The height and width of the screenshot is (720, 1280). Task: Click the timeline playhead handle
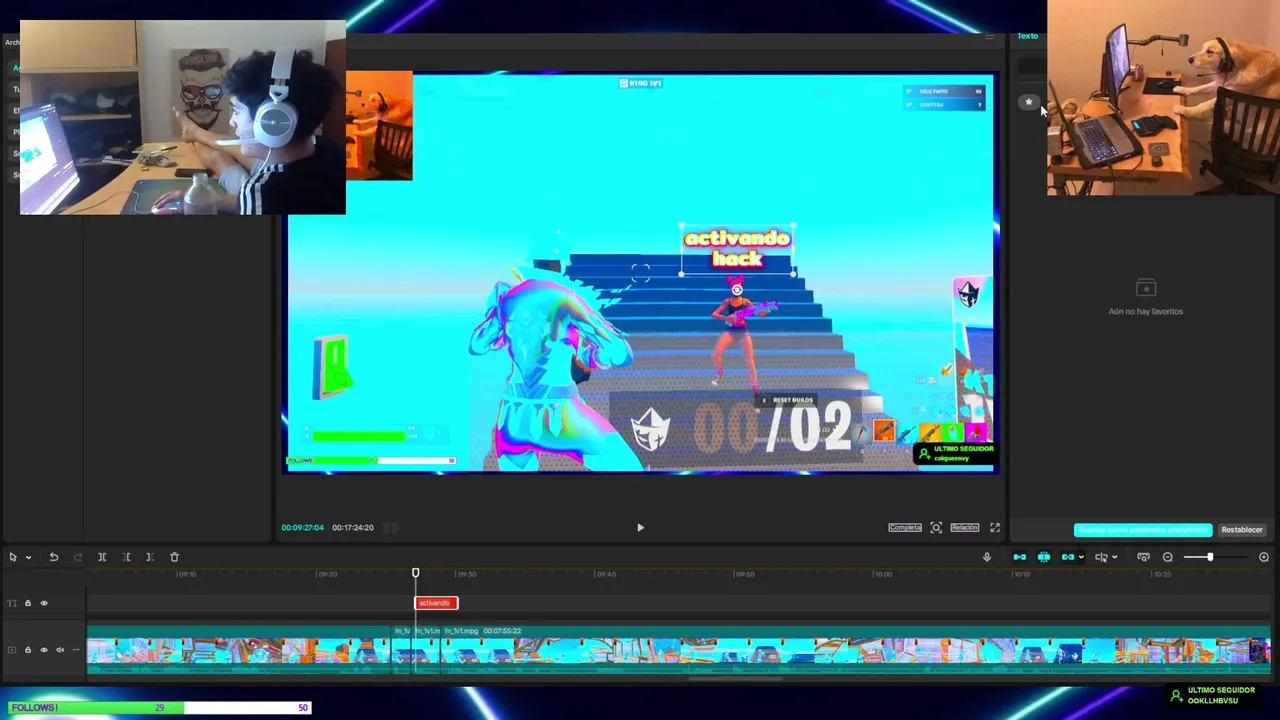[416, 573]
